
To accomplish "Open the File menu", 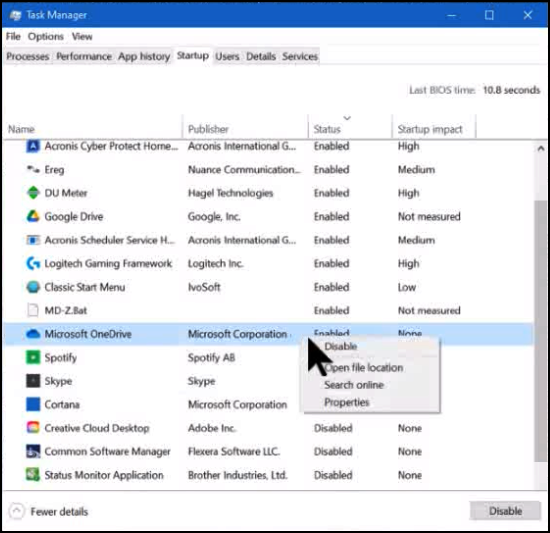I will pos(13,36).
